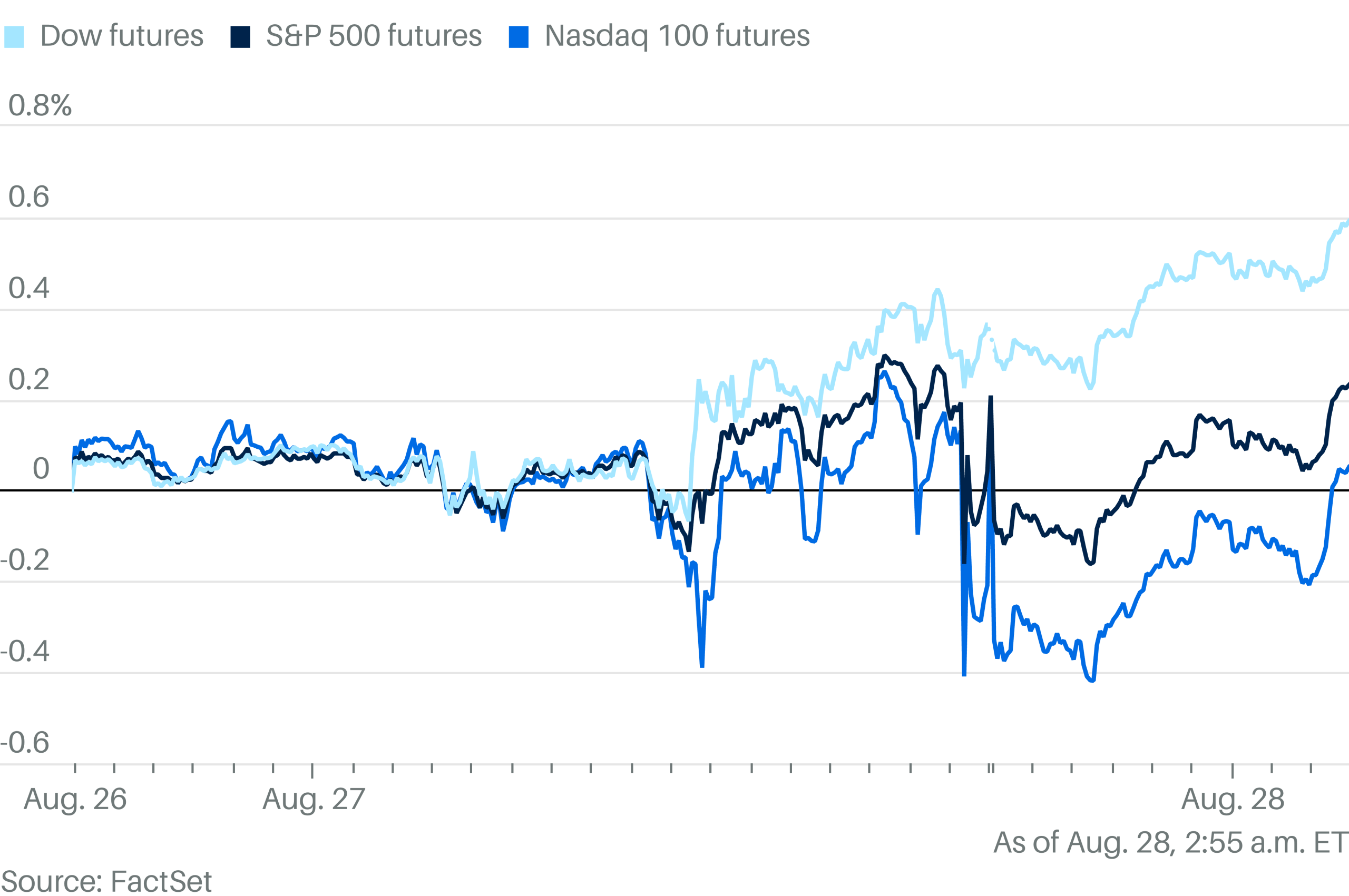Select the Aug. 27 date label
Image resolution: width=1349 pixels, height=896 pixels.
[x=314, y=799]
